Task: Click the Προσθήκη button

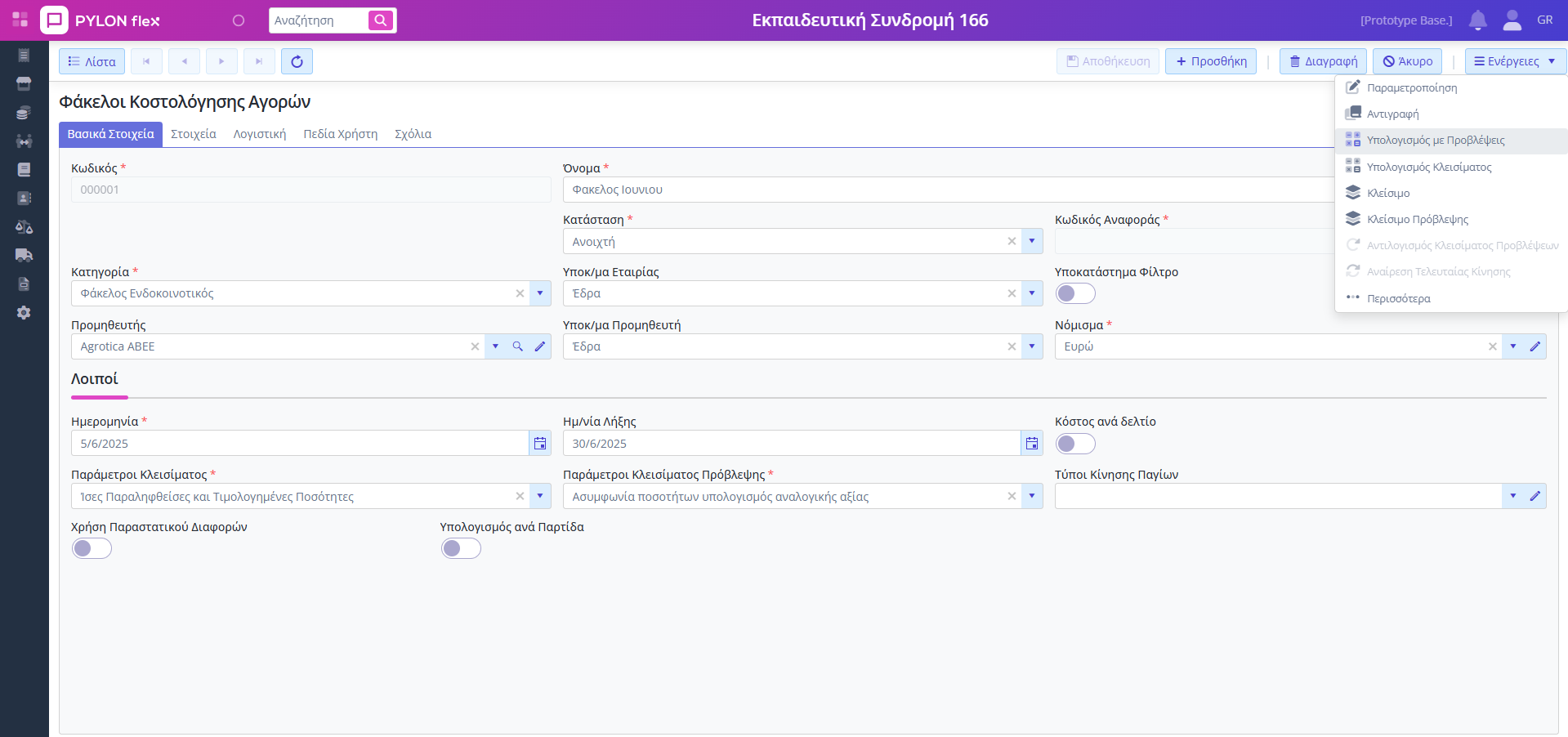Action: click(1211, 61)
